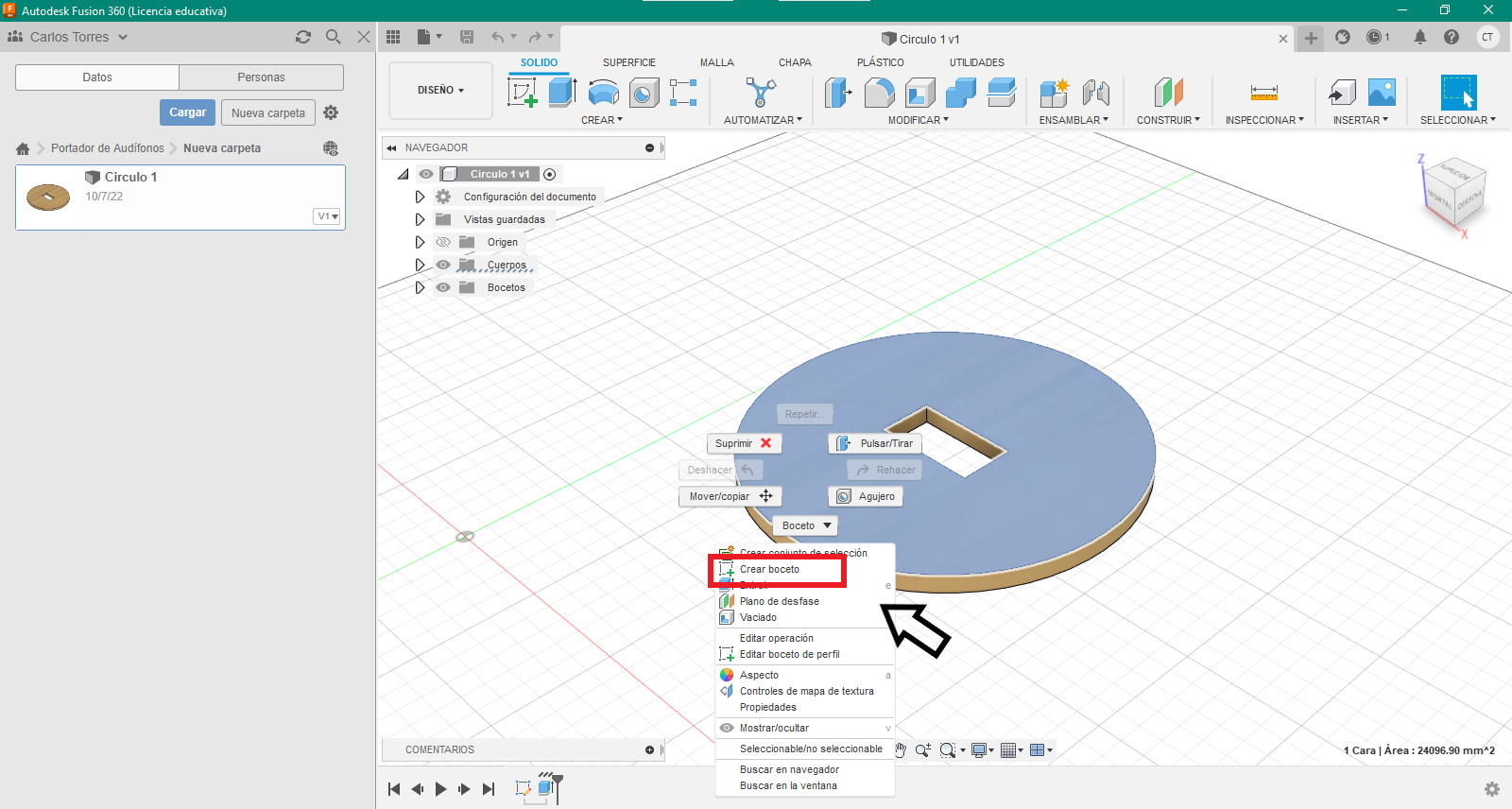Open the MODIFICAR dropdown menu

[x=919, y=120]
